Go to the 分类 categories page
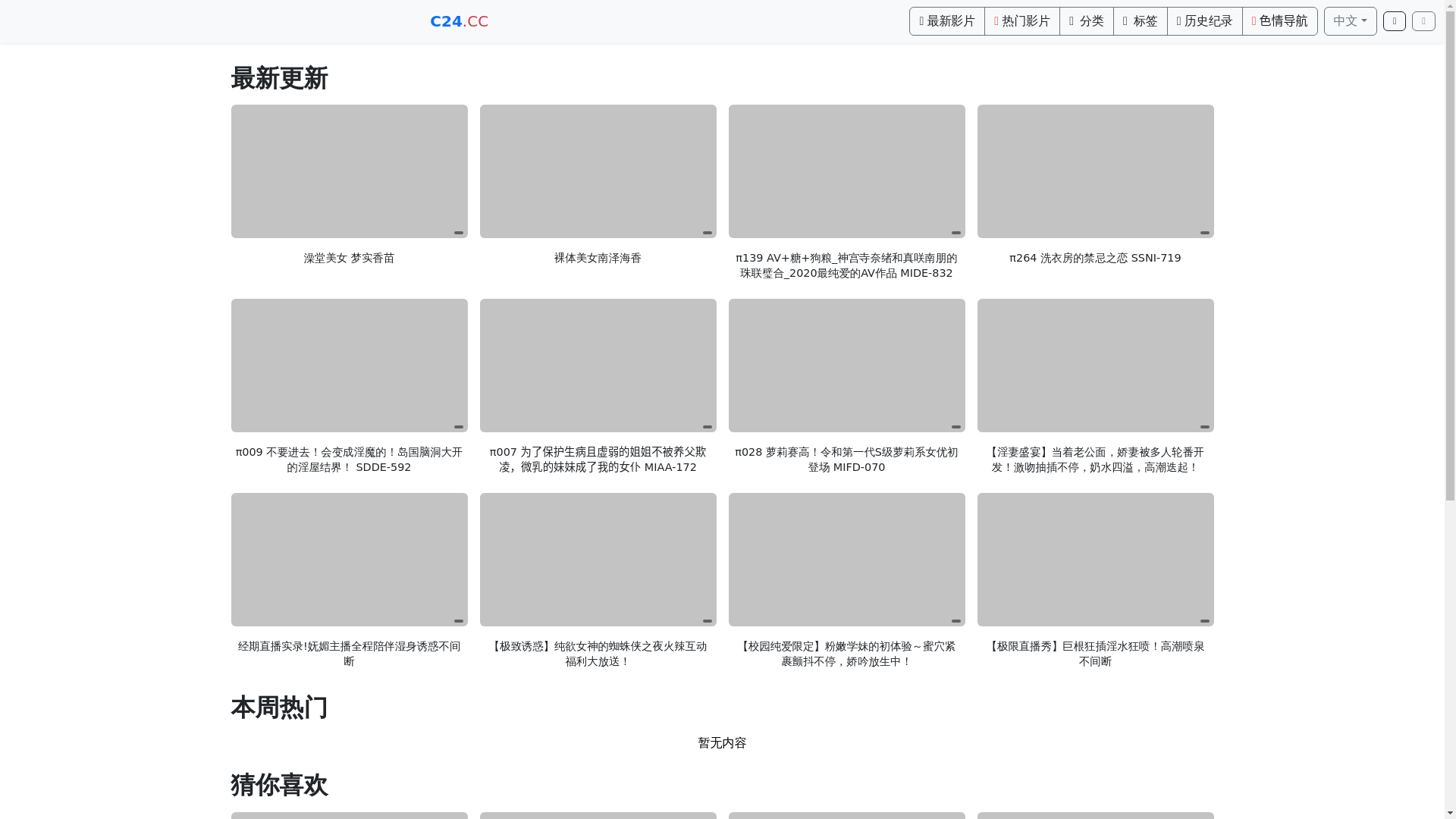 tap(1087, 21)
